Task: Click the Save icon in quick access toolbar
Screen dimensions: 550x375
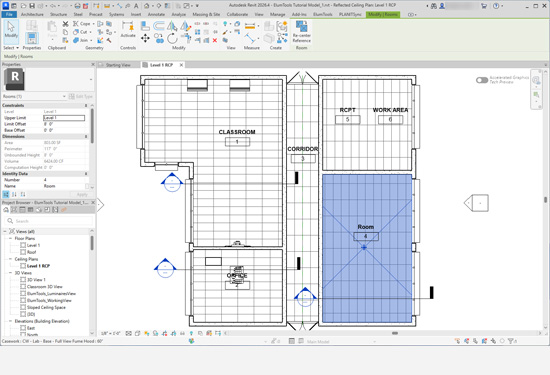Action: [32, 6]
